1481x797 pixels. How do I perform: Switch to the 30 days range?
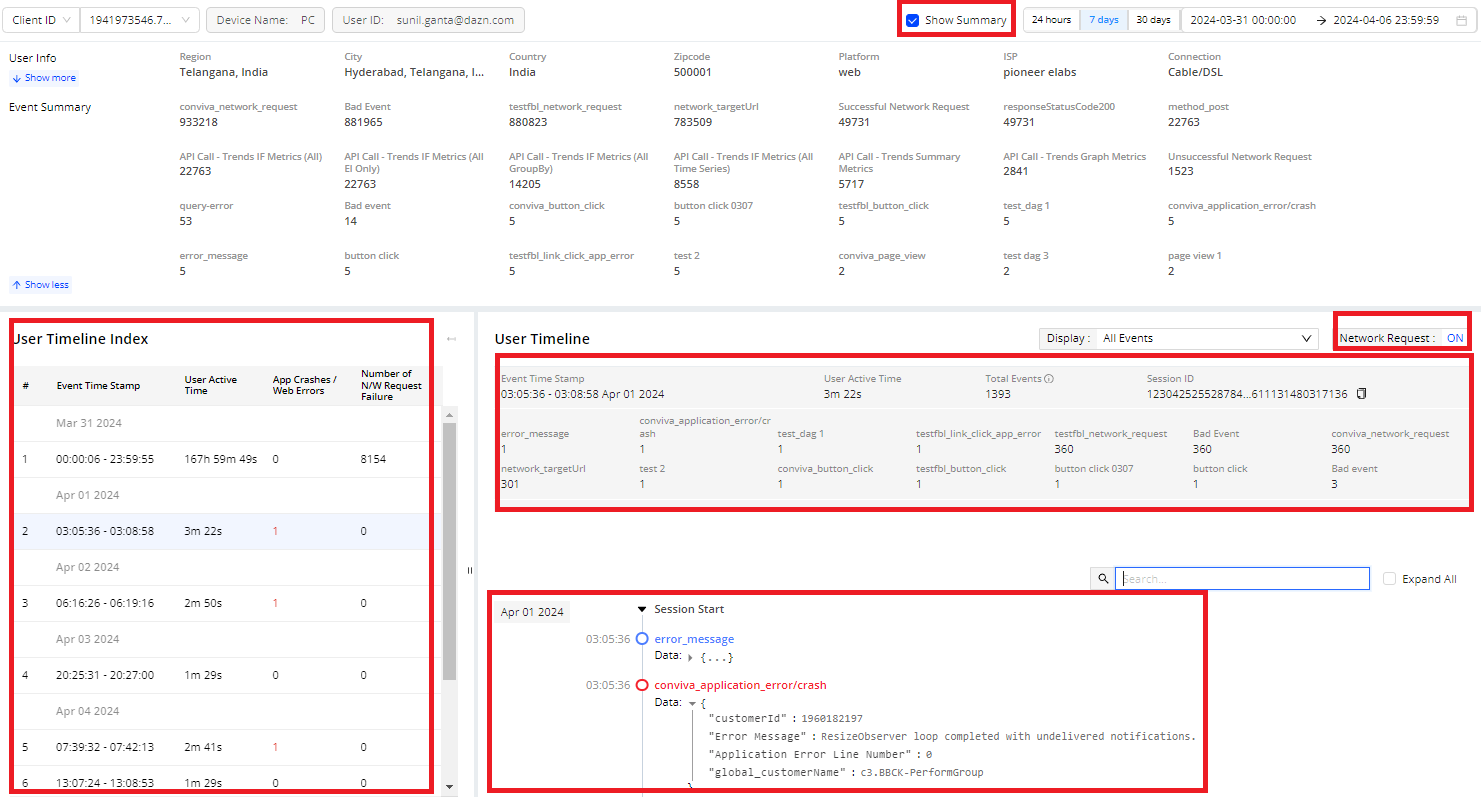tap(1153, 20)
